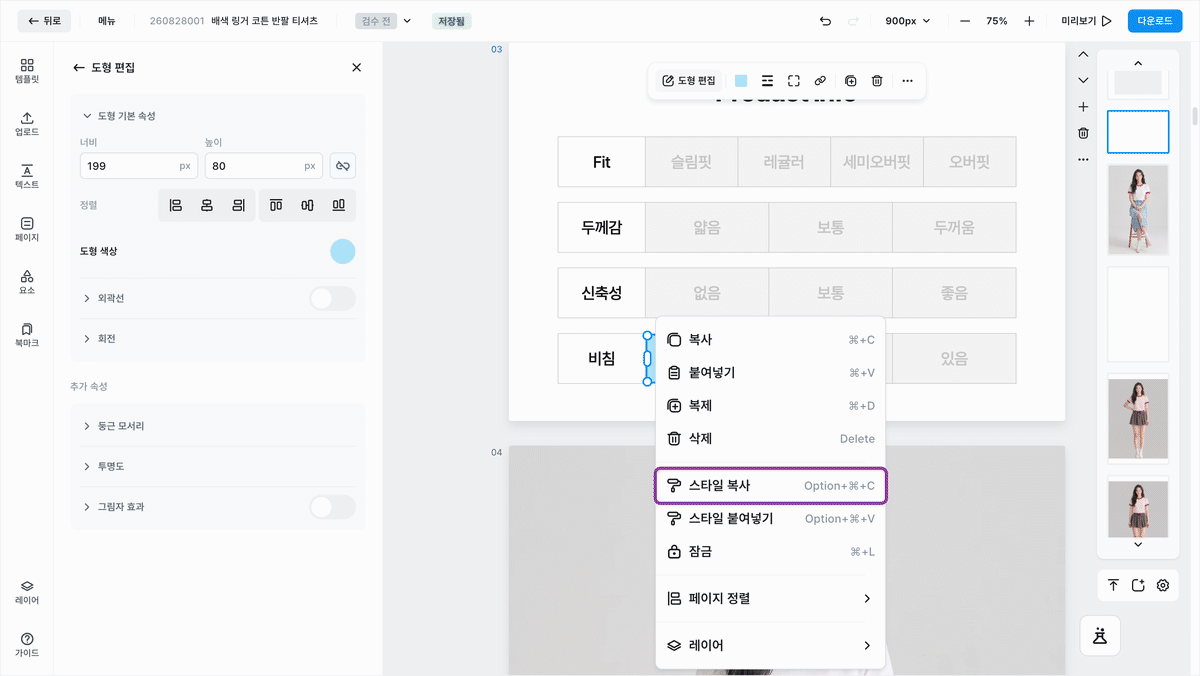1200x676 pixels.
Task: Align shape to the left
Action: coord(175,205)
